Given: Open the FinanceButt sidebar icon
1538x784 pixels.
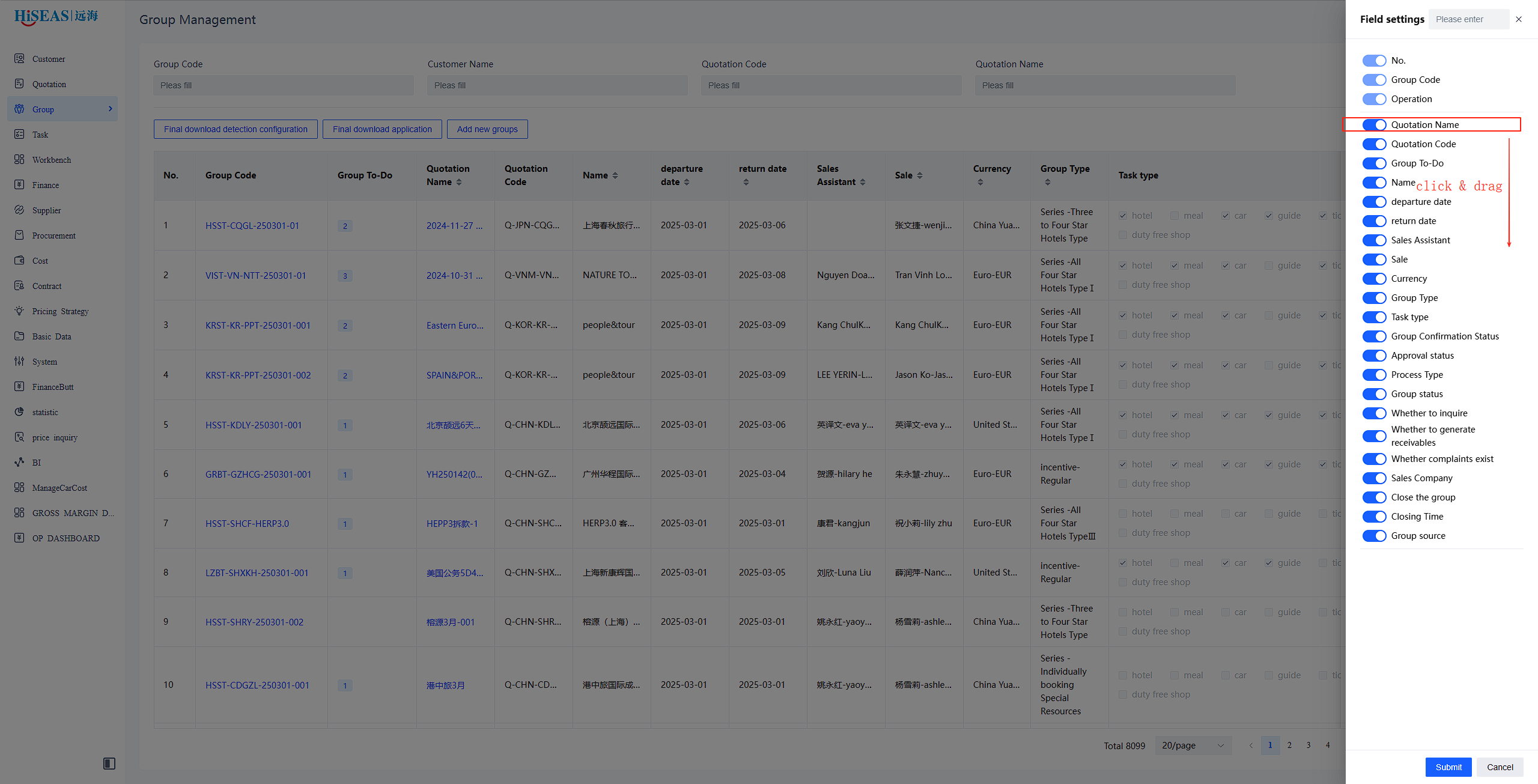Looking at the screenshot, I should (19, 386).
